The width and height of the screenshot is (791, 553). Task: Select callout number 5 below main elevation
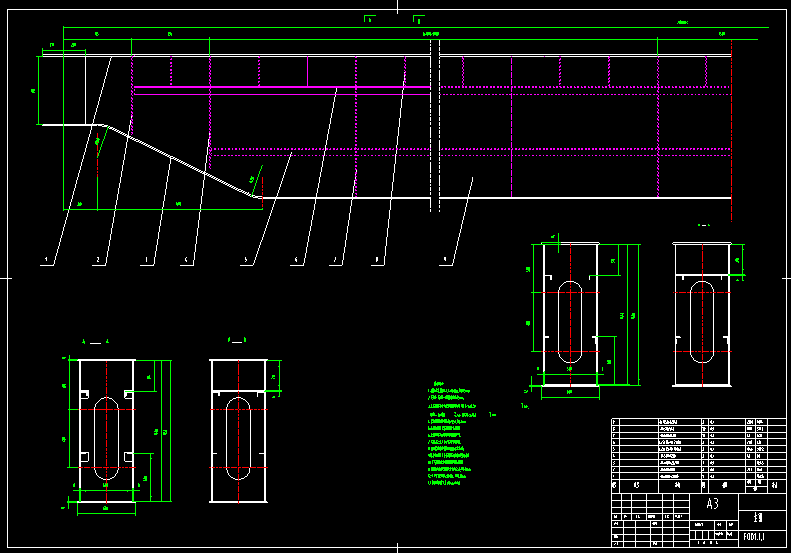[x=245, y=260]
